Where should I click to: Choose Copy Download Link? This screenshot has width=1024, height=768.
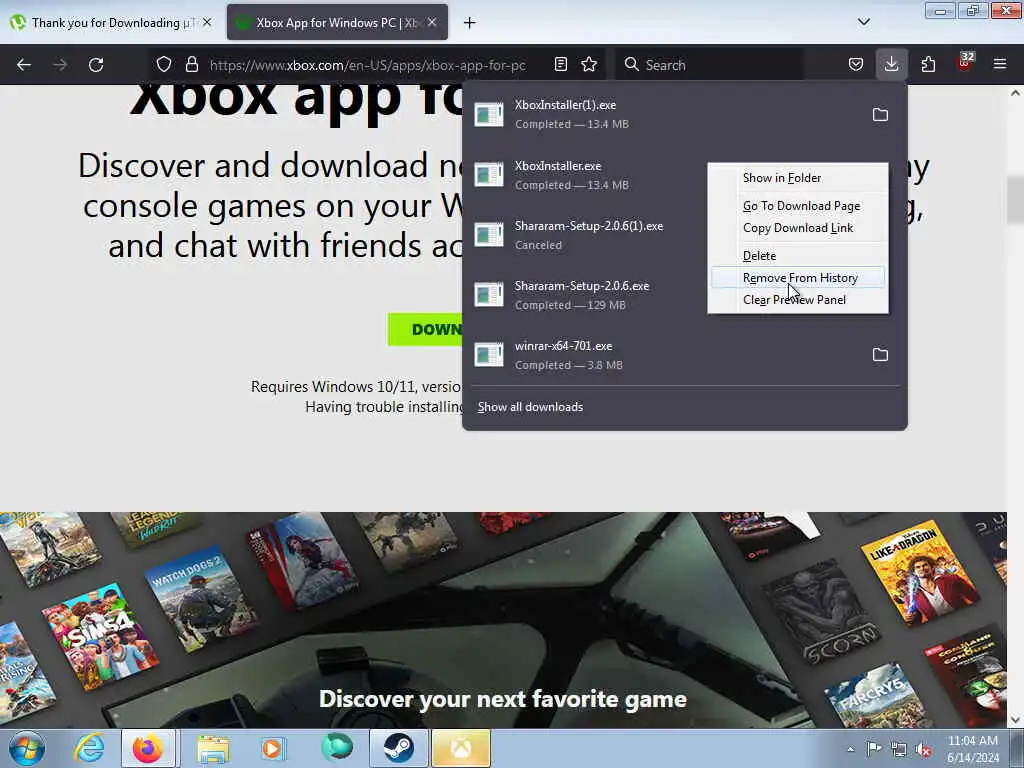pos(798,228)
